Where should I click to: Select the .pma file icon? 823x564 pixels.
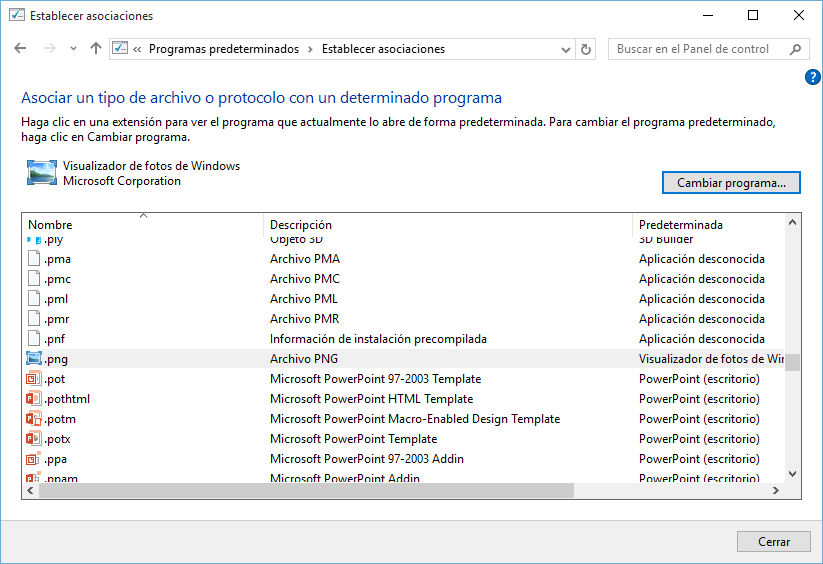[x=34, y=259]
